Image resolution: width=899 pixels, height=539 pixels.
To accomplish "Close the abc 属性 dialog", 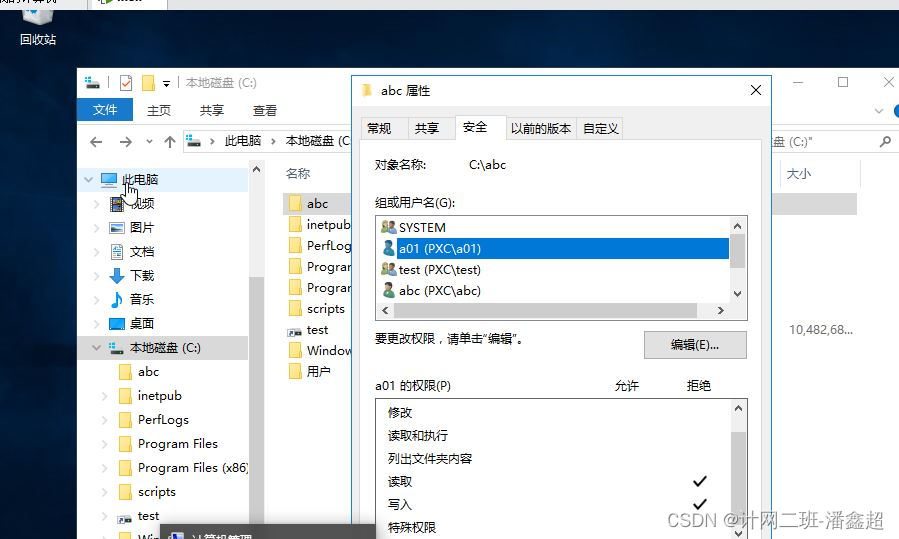I will pos(756,90).
